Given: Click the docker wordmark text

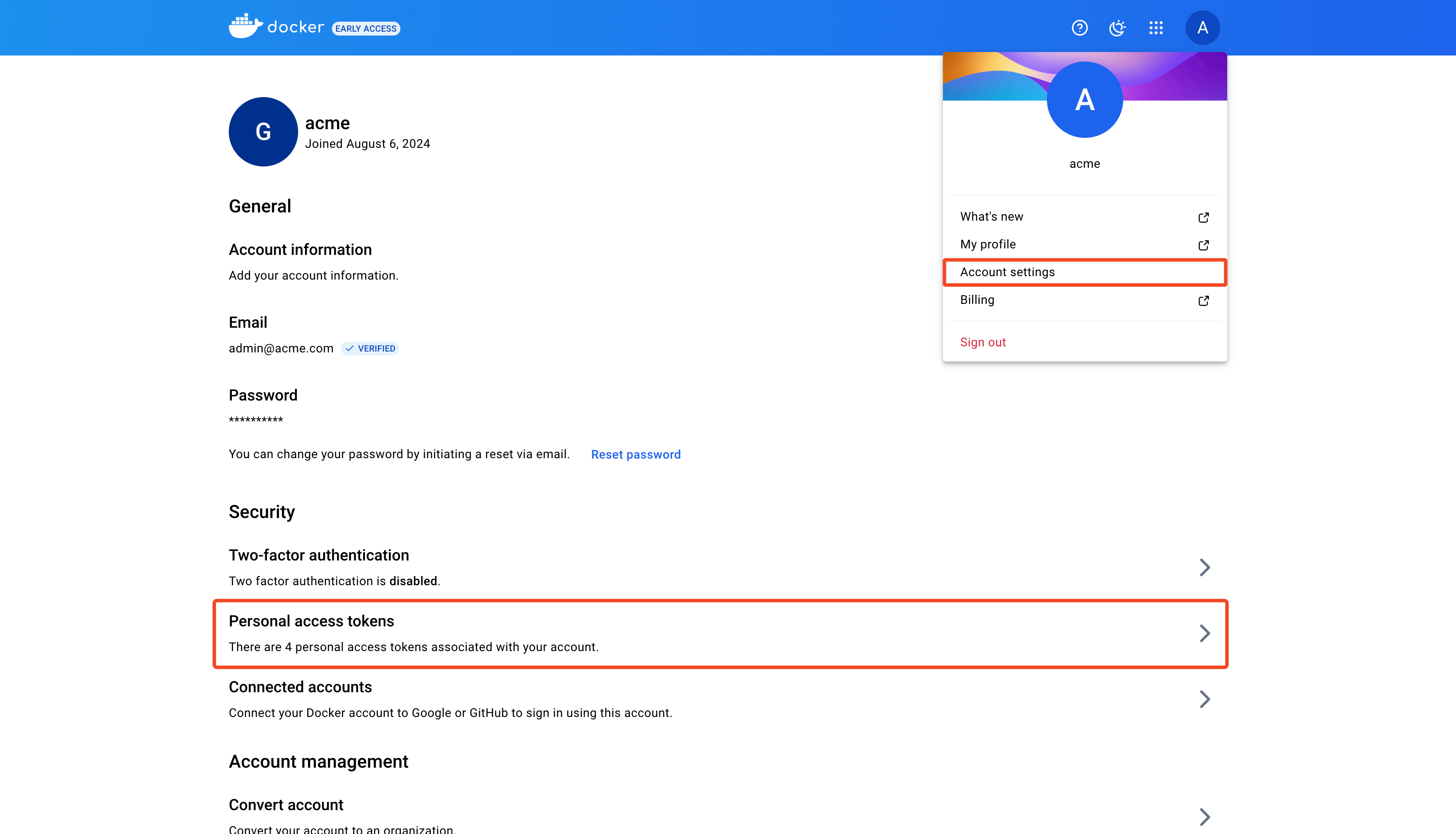Looking at the screenshot, I should point(296,27).
